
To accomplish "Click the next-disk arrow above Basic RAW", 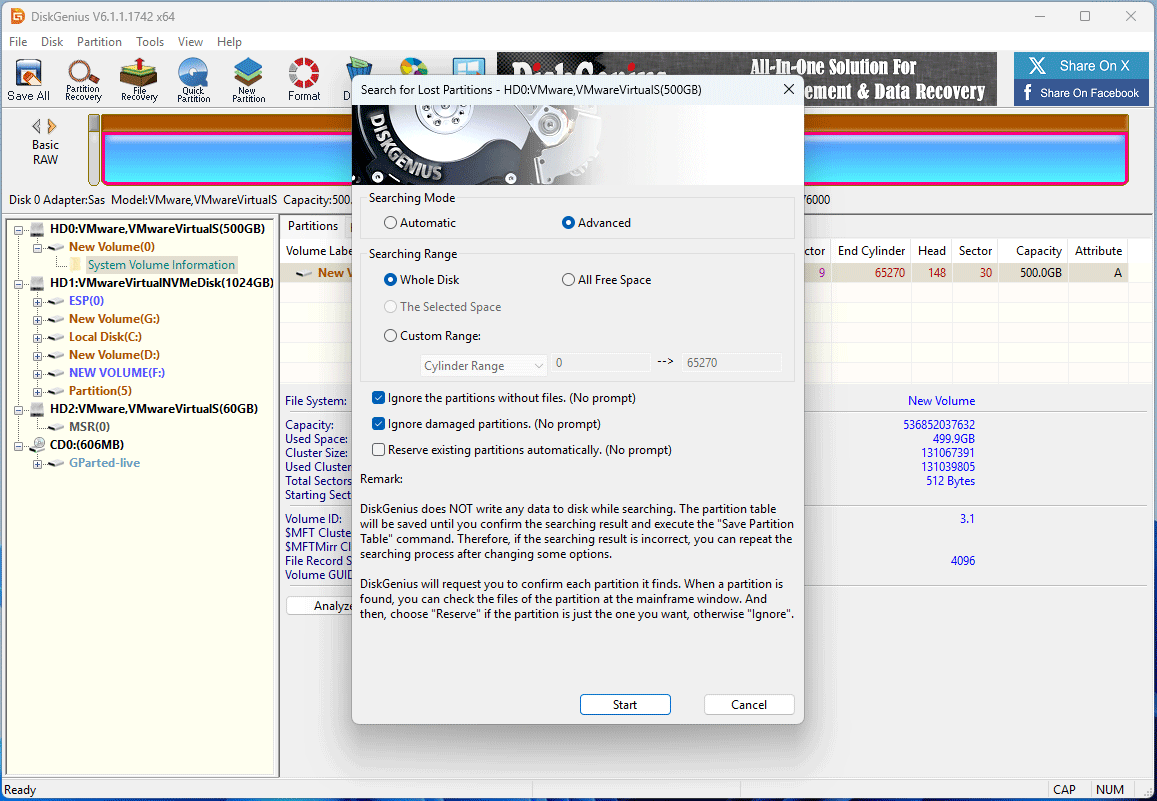I will click(52, 126).
